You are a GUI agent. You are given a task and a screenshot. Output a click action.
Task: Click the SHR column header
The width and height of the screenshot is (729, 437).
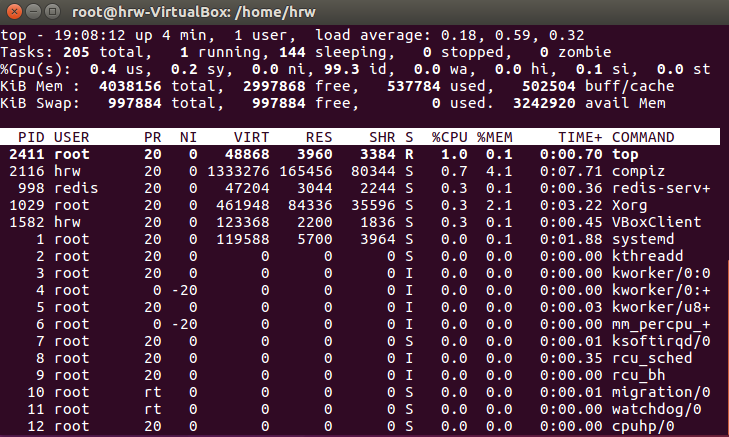click(x=382, y=137)
